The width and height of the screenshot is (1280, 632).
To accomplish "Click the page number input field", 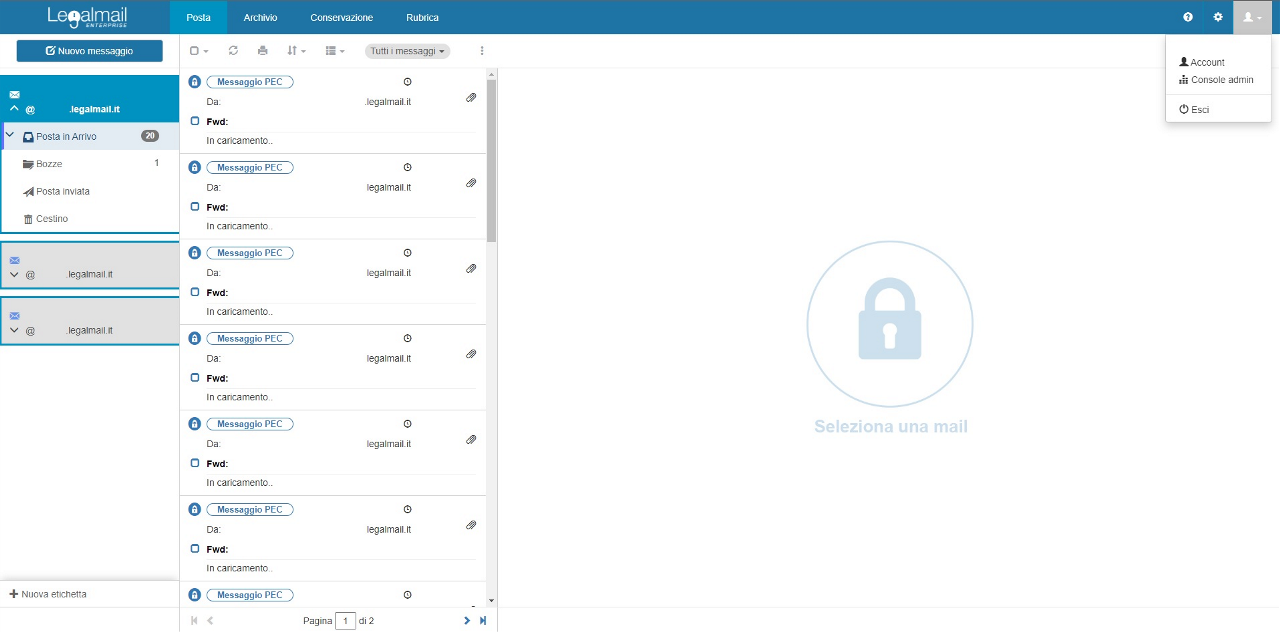I will point(345,621).
